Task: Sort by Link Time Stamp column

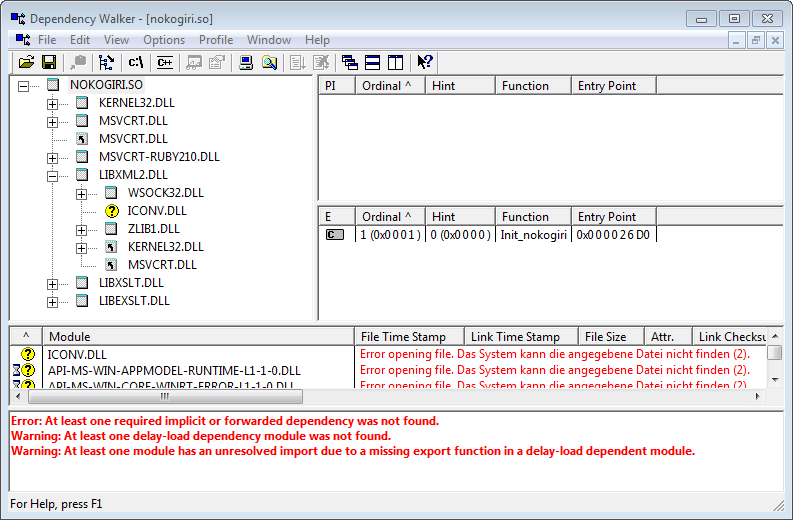Action: click(x=521, y=336)
